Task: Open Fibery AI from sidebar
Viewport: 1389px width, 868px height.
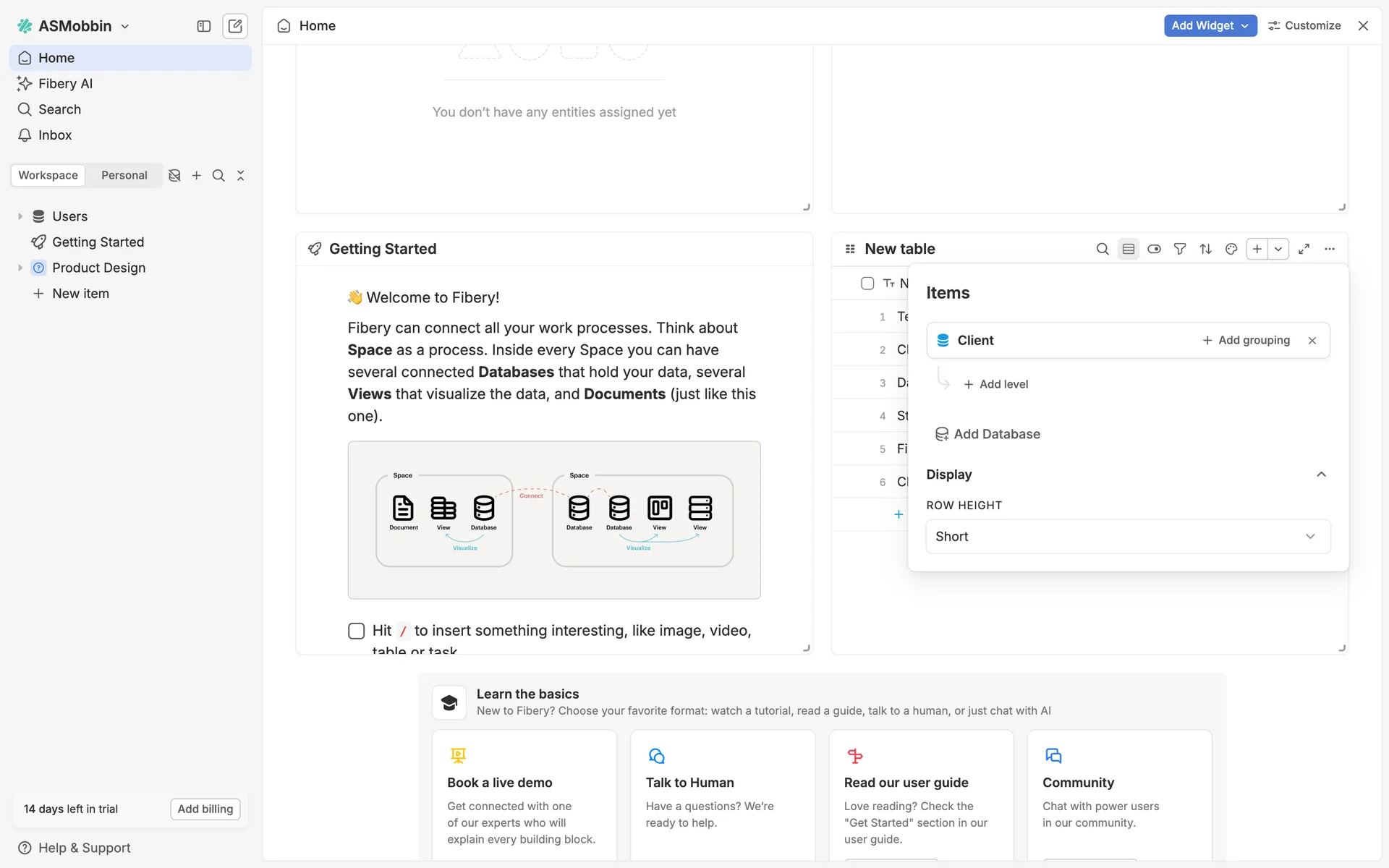Action: tap(65, 84)
